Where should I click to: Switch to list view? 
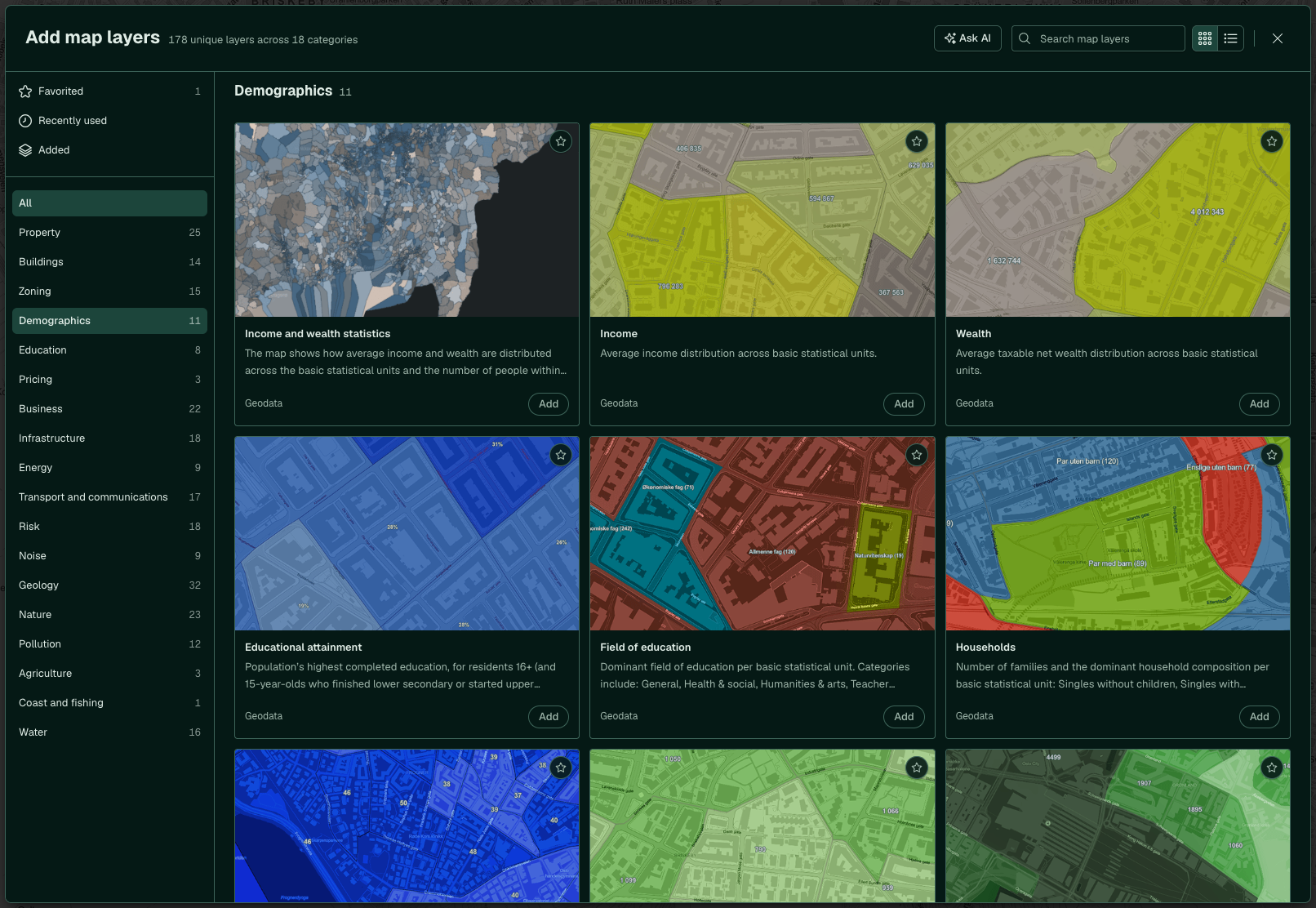(1231, 38)
